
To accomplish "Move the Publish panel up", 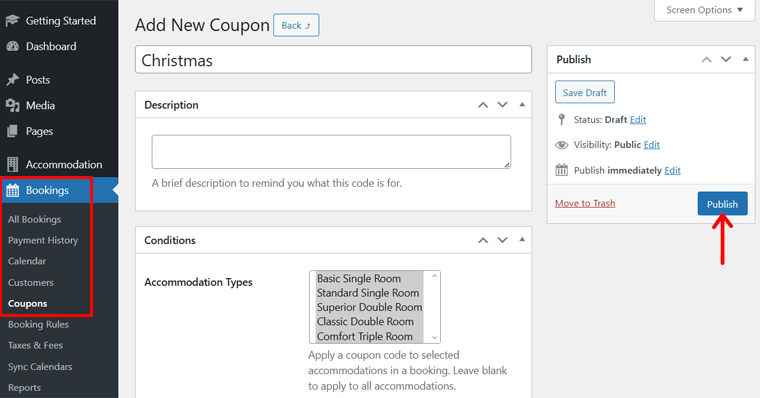I will tap(707, 60).
